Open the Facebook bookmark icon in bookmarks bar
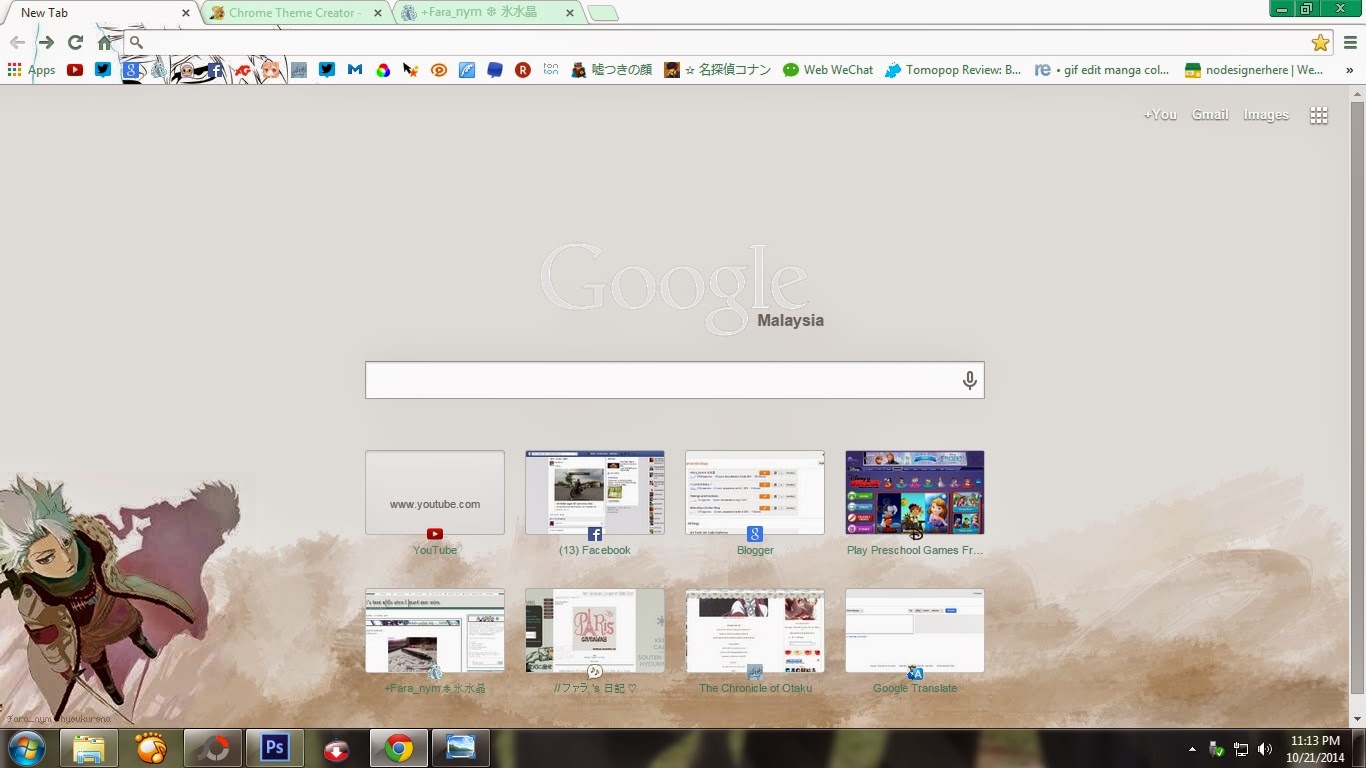Viewport: 1366px width, 768px height. click(x=215, y=70)
